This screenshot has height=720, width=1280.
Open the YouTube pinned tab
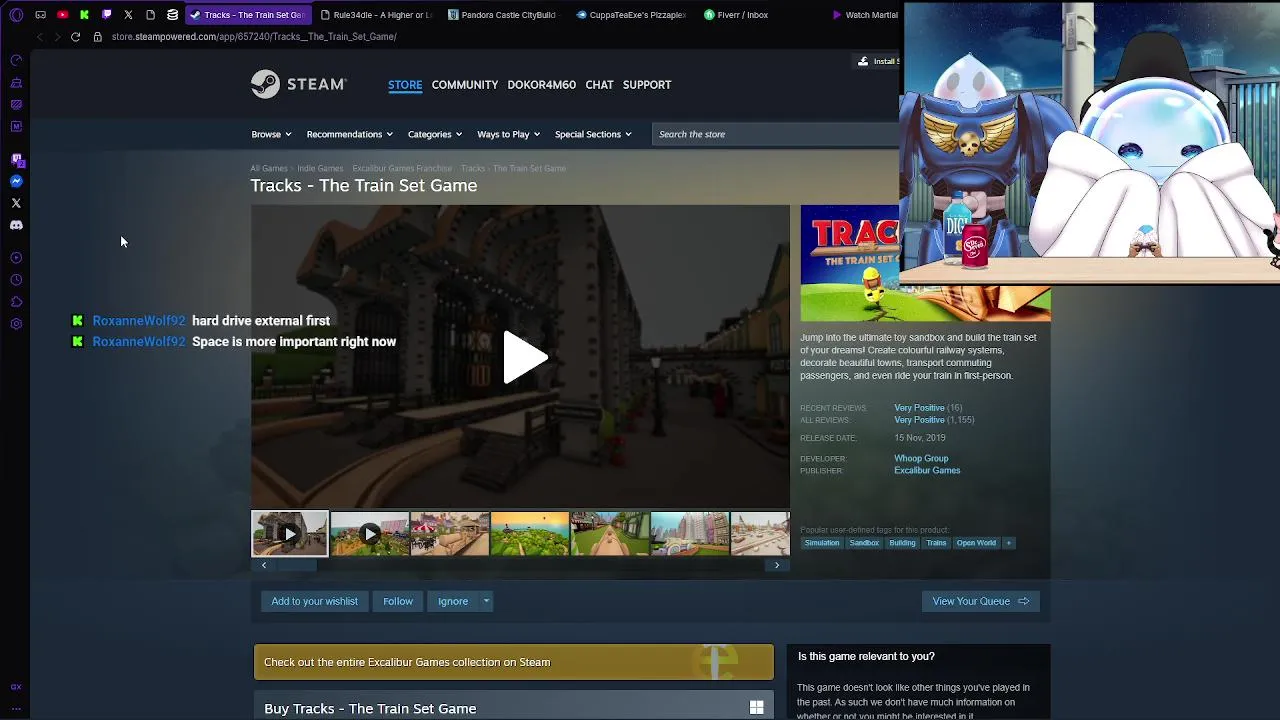[62, 15]
